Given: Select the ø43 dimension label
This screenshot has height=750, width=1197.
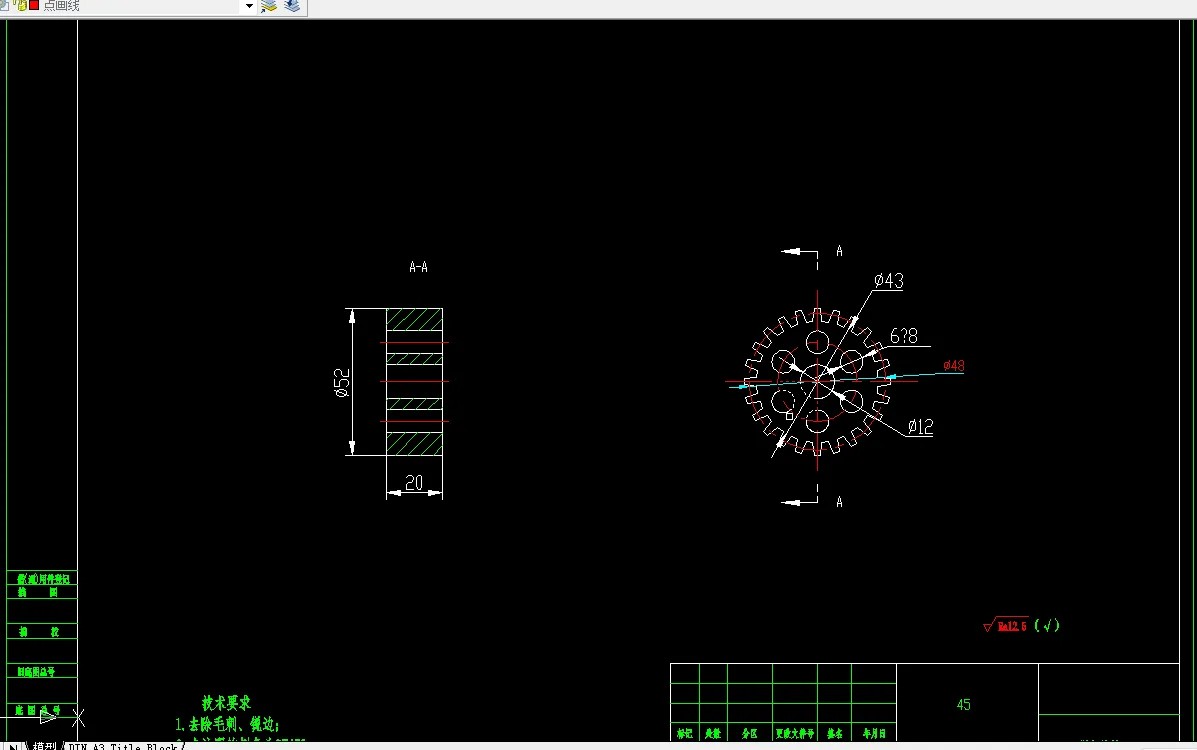Looking at the screenshot, I should click(x=889, y=280).
